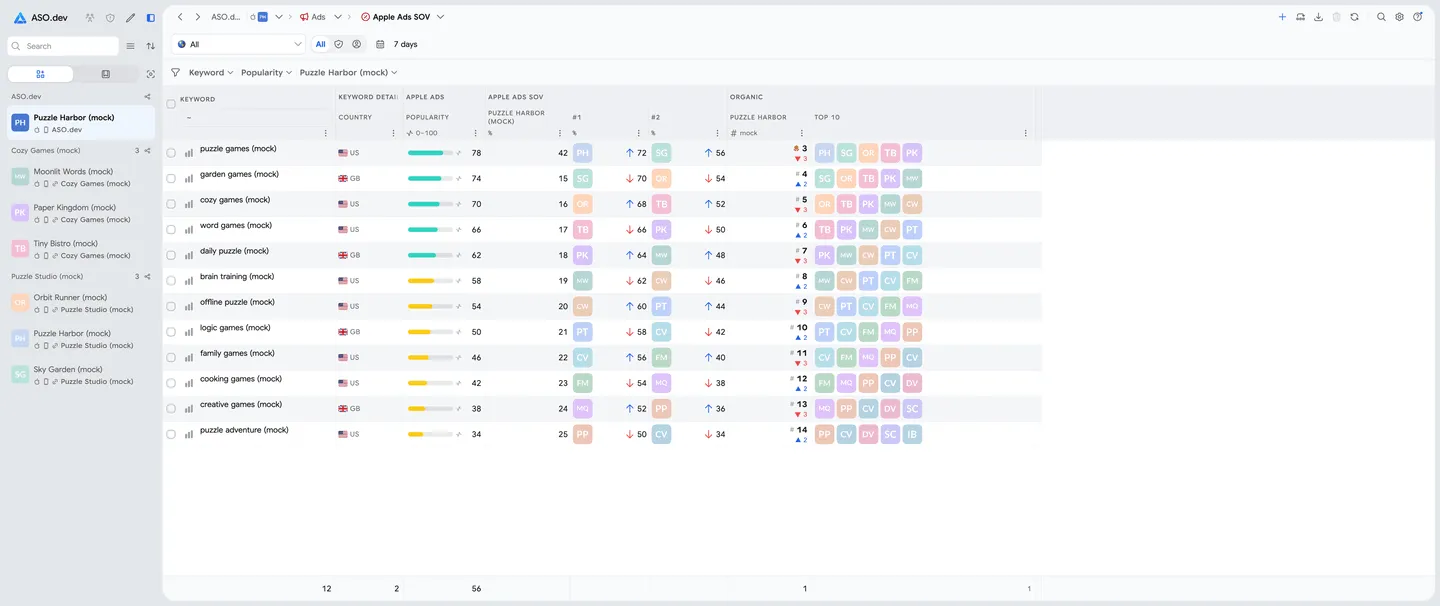Click the refresh data icon
Screen dimensions: 1440x606
1354,17
